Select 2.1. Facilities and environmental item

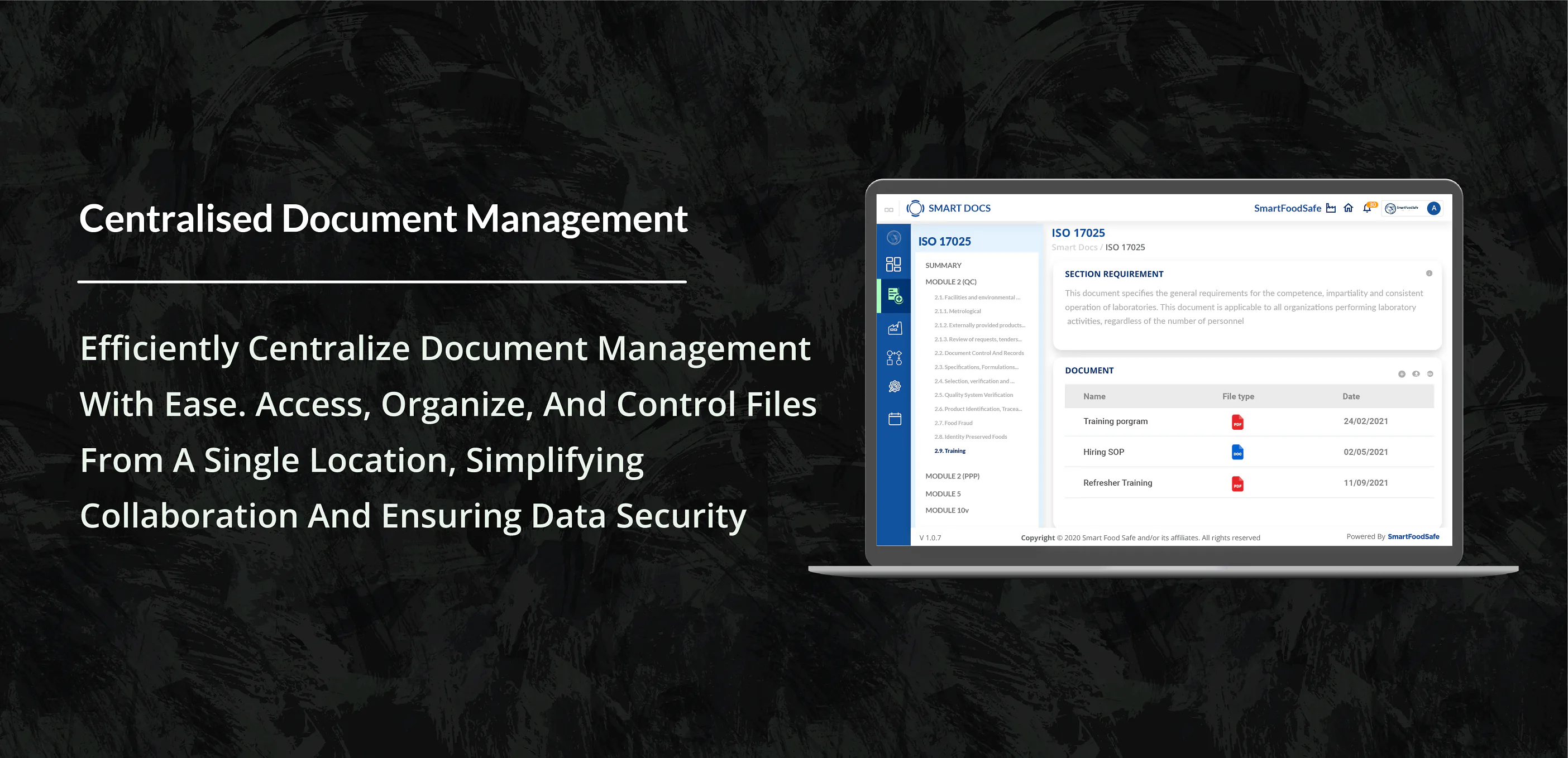click(977, 298)
